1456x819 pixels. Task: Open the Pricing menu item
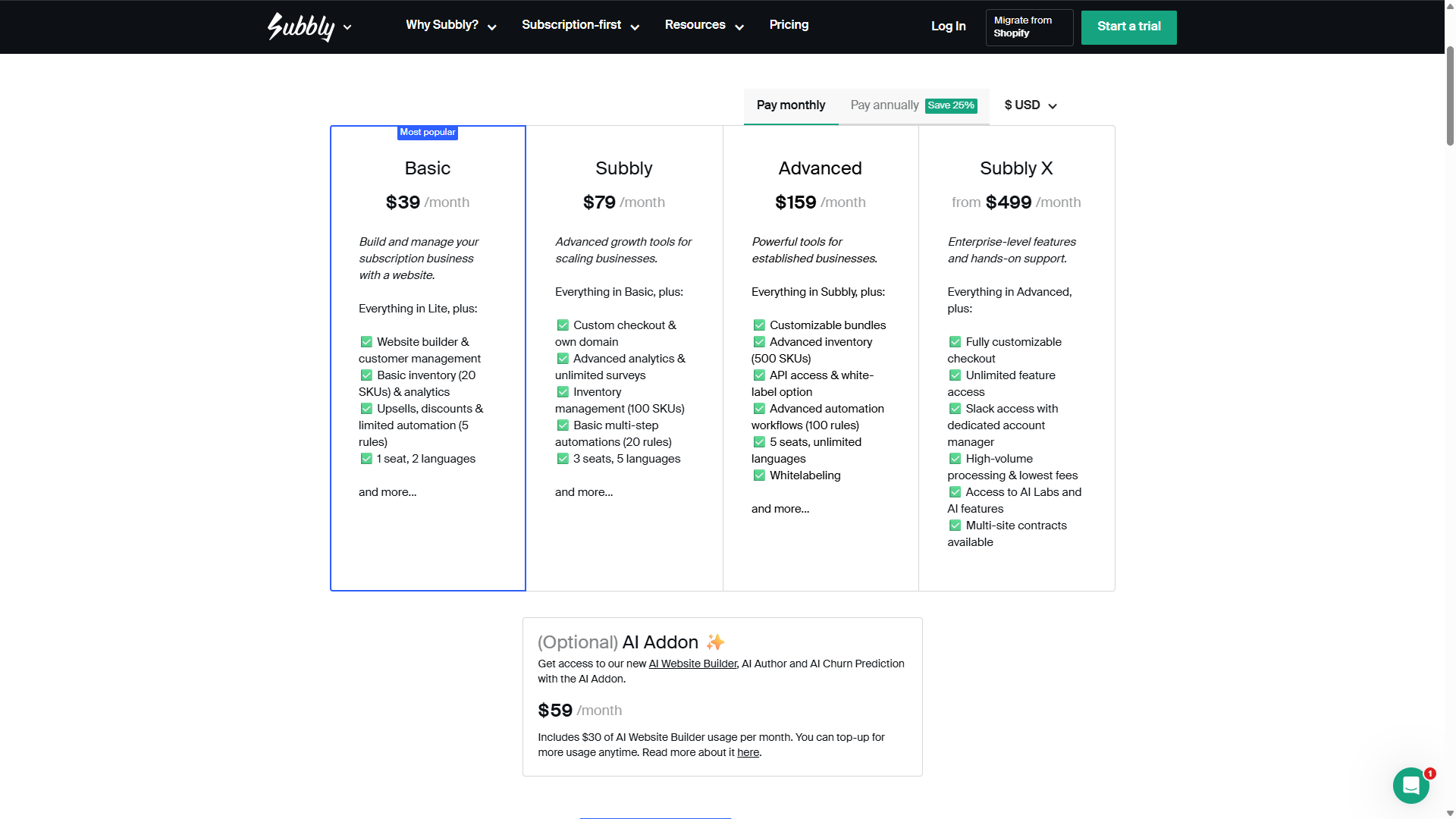click(x=789, y=25)
